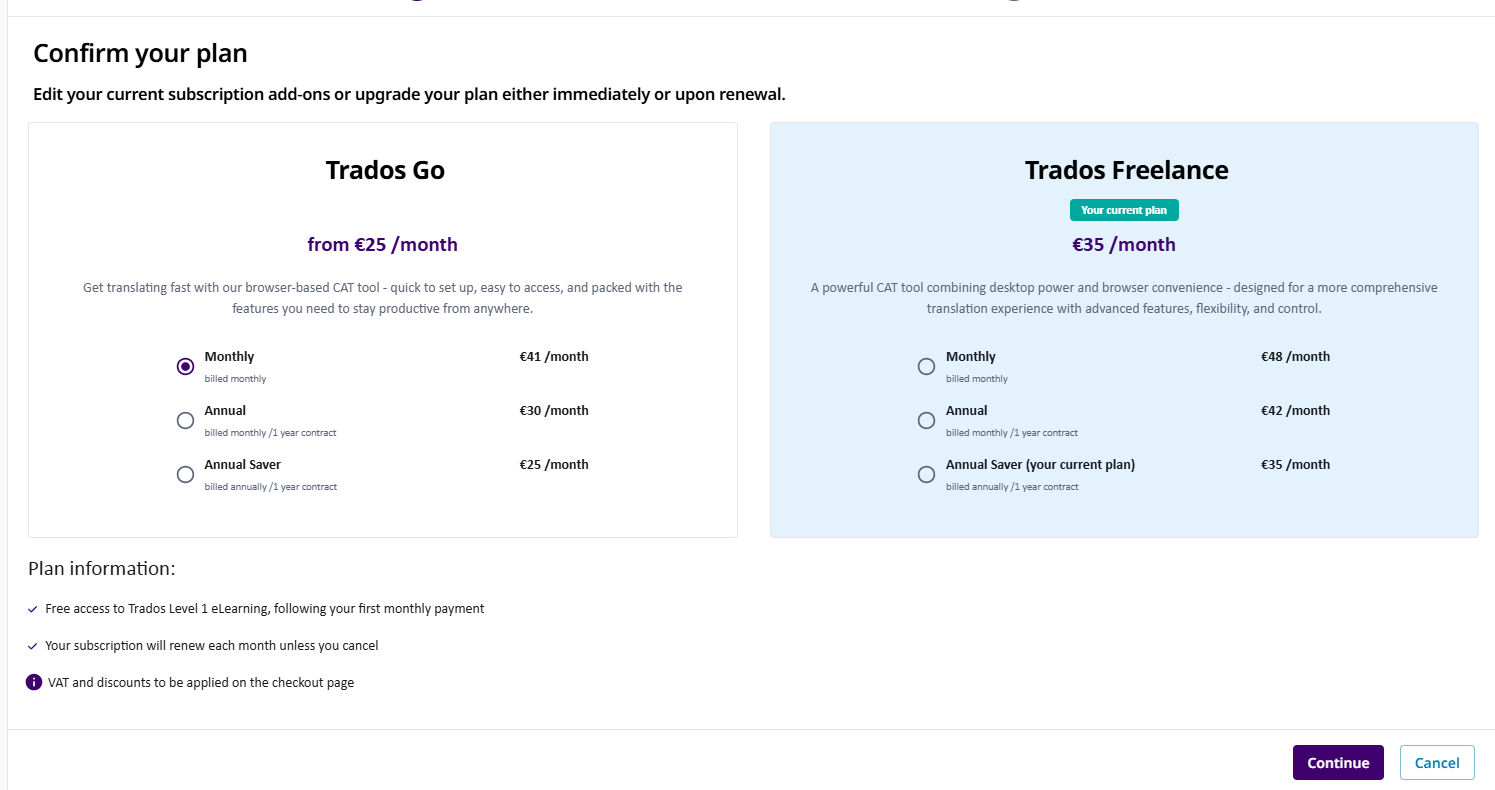Click the €48 /month price text
The image size is (1495, 790).
point(1295,357)
